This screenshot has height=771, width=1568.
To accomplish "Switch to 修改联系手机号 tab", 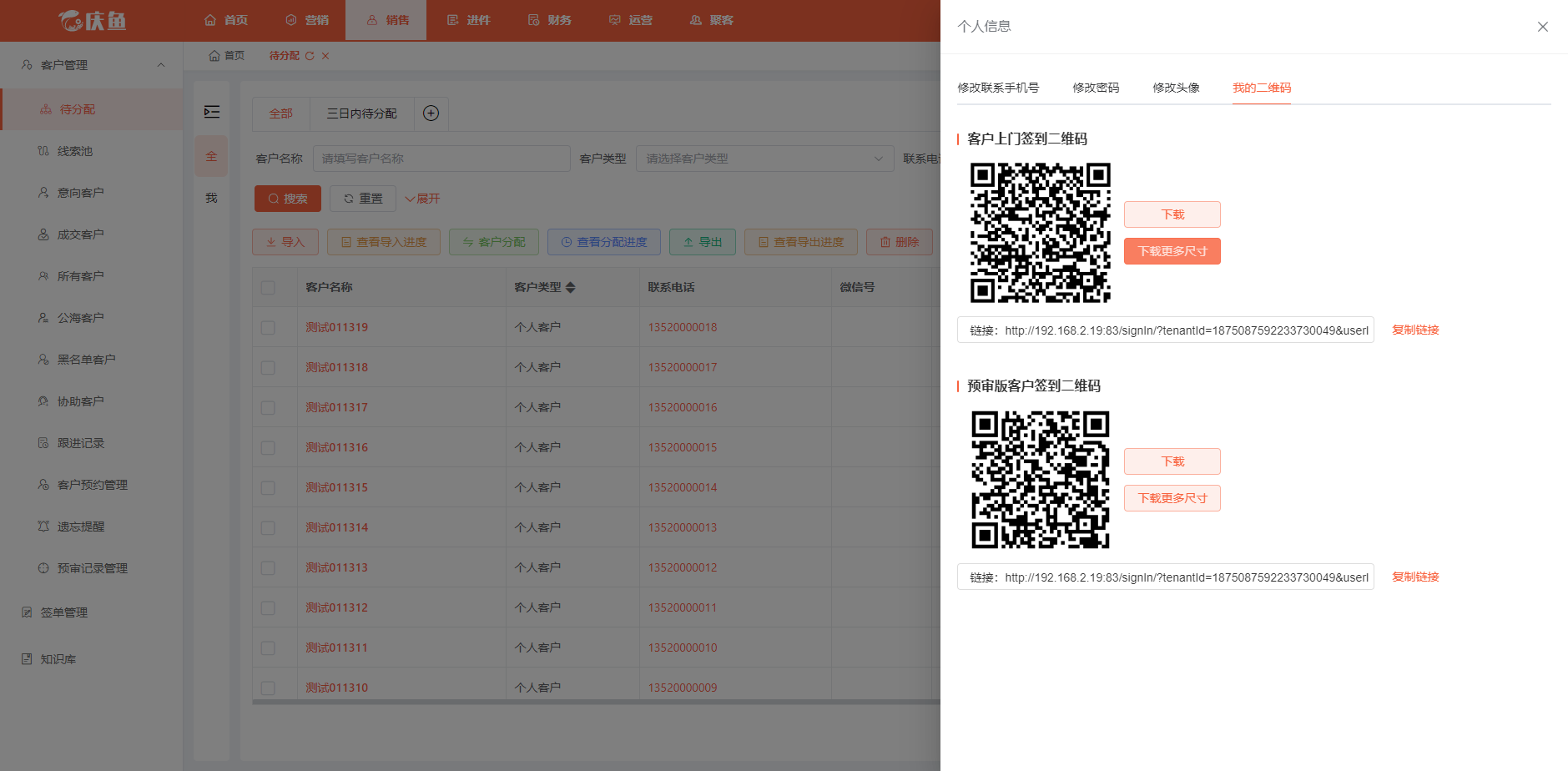I will (998, 88).
